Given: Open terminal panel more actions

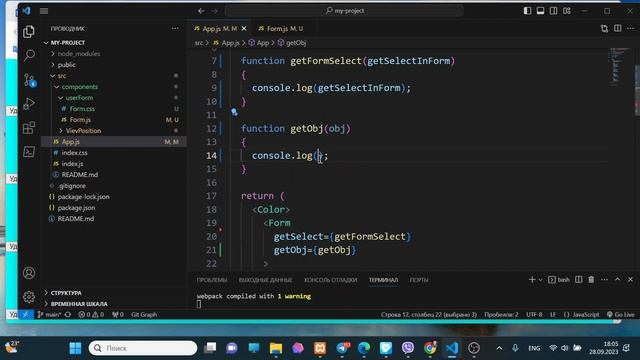Looking at the screenshot, I should click(x=604, y=280).
